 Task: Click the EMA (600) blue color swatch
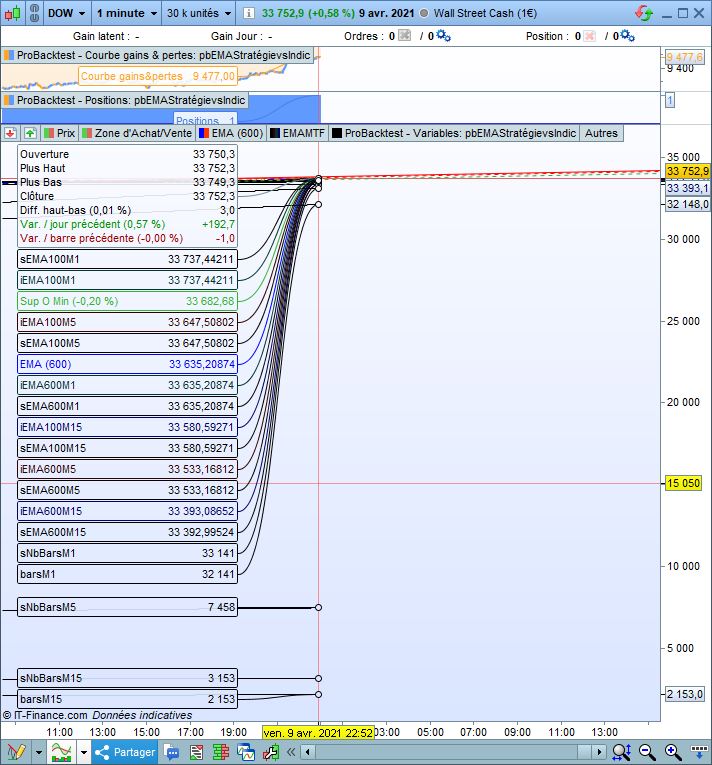tap(204, 133)
